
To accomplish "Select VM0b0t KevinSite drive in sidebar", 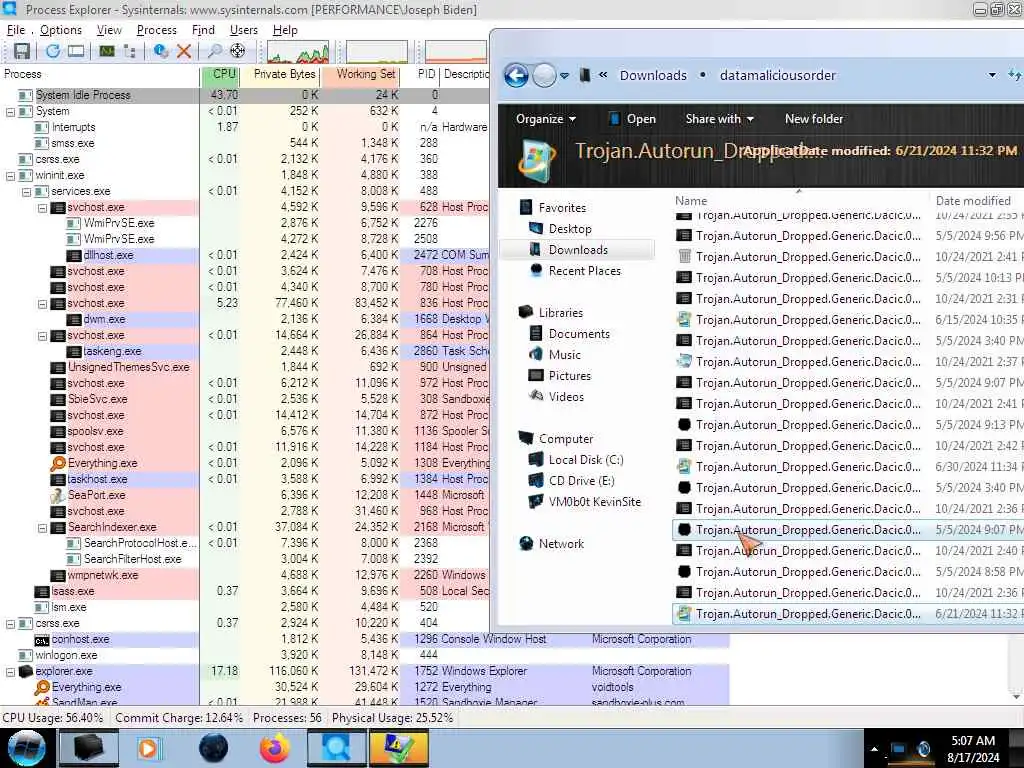I will tap(594, 502).
